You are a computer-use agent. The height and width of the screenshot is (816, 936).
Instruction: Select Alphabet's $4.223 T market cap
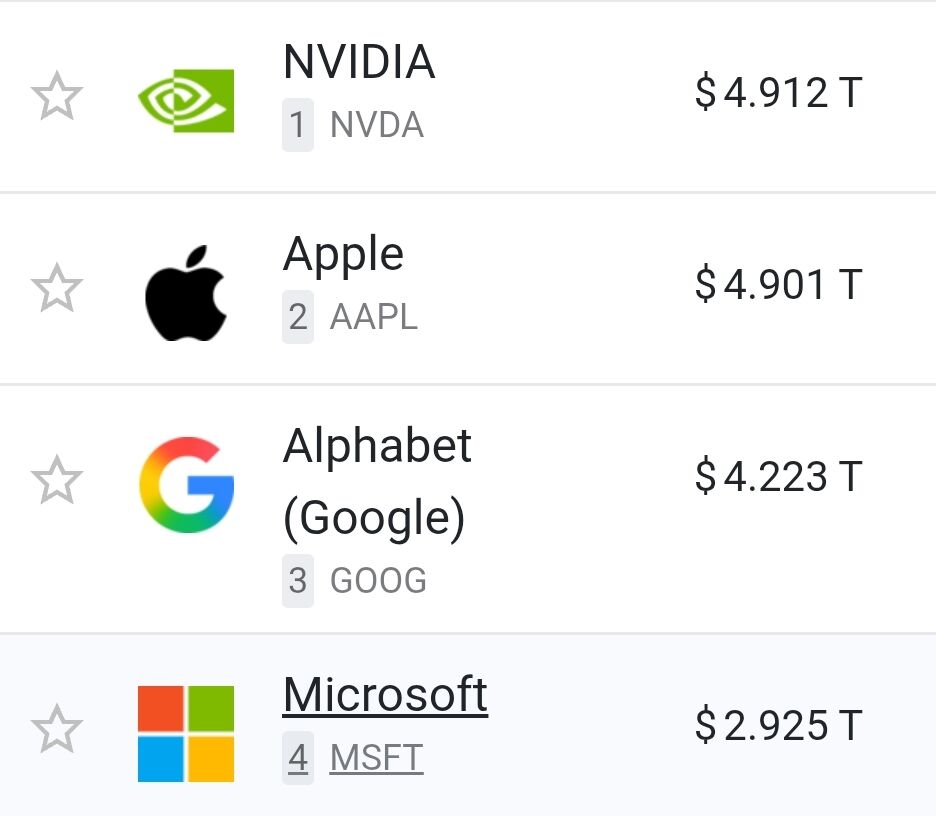(779, 476)
